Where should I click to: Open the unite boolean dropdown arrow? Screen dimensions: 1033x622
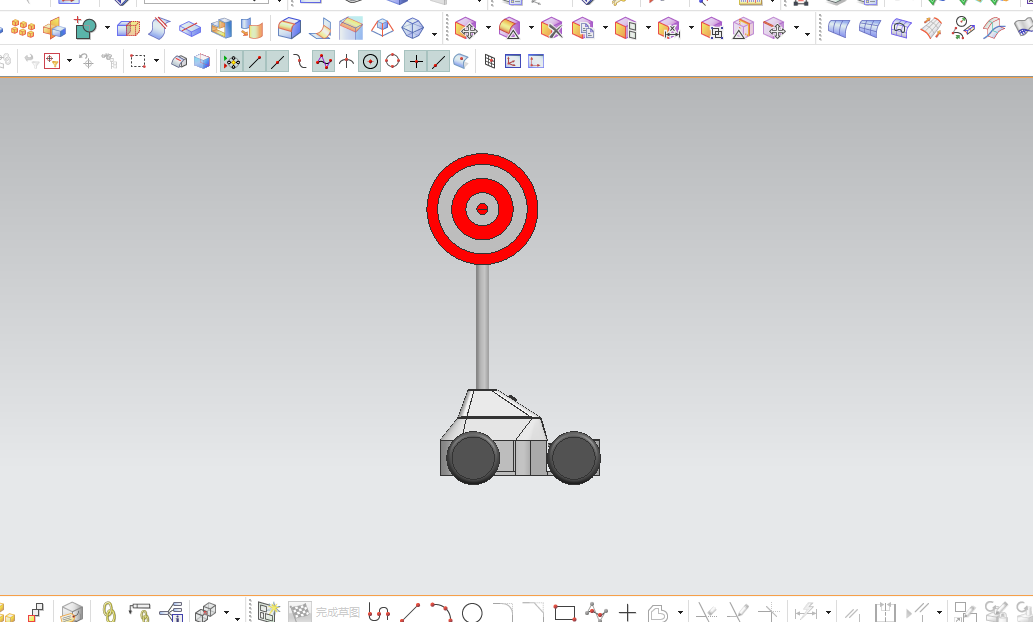point(107,28)
